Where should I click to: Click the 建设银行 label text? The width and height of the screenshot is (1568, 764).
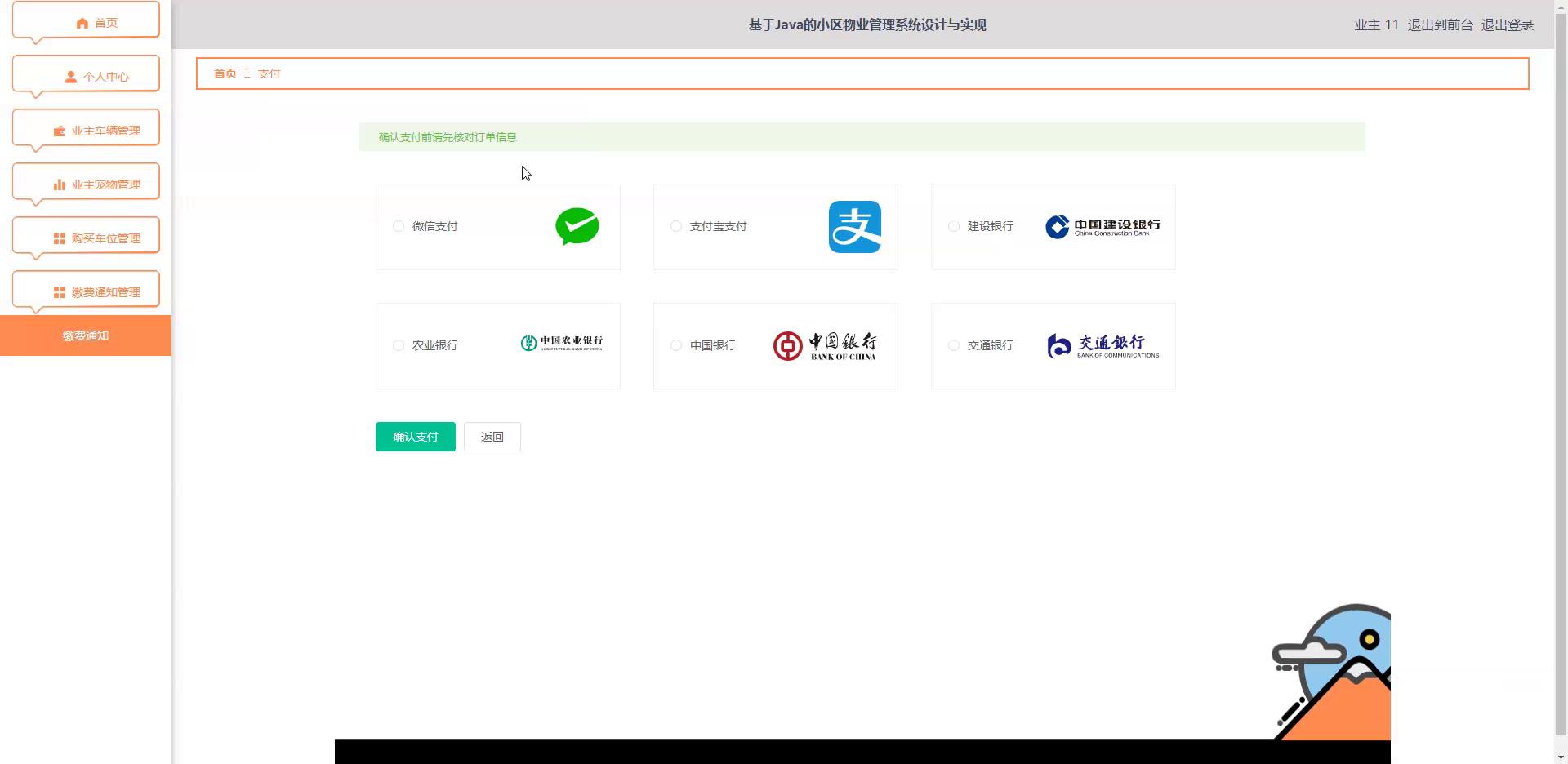[991, 226]
